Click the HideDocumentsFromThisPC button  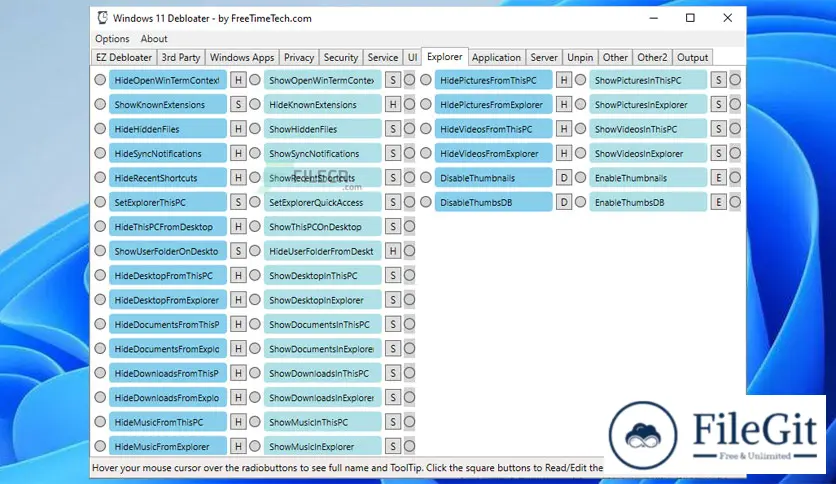(168, 325)
